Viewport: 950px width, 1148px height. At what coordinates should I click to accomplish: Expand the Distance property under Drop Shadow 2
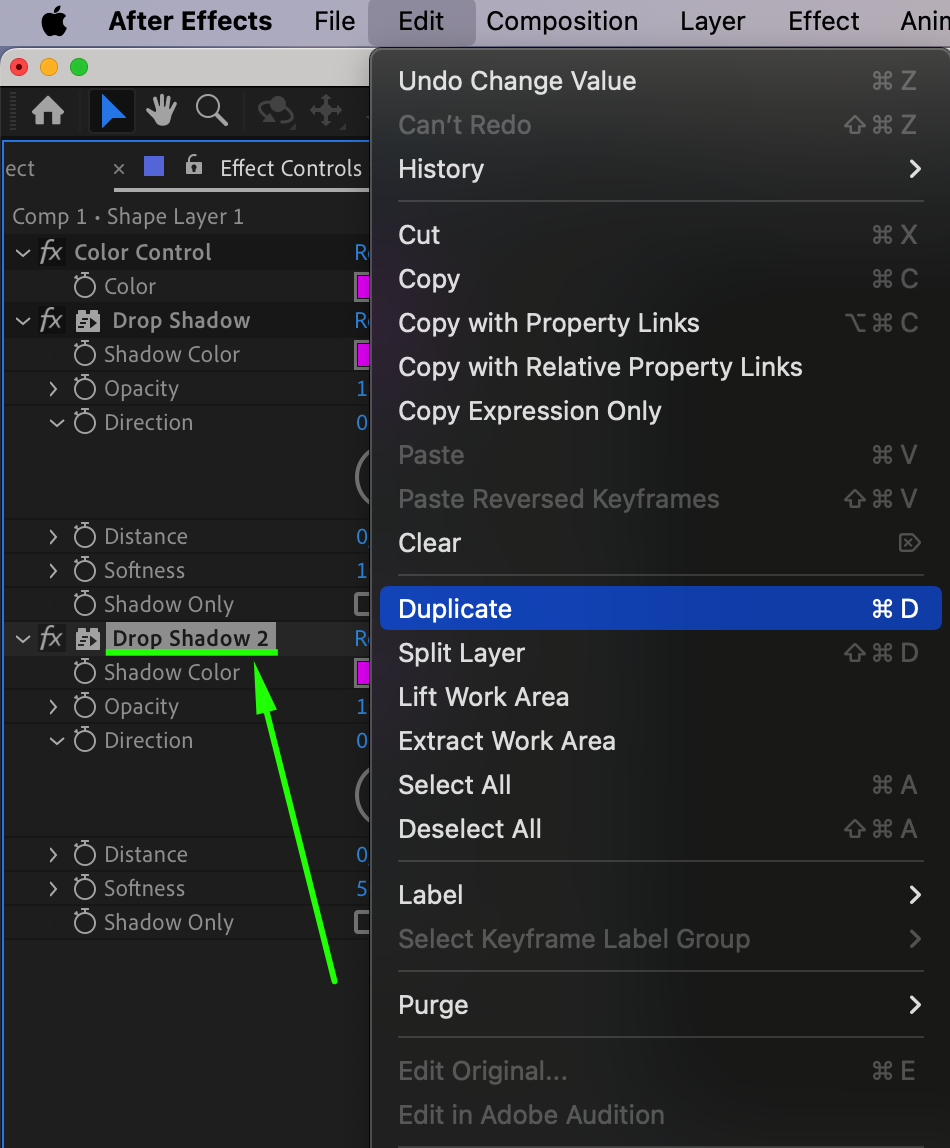[54, 855]
